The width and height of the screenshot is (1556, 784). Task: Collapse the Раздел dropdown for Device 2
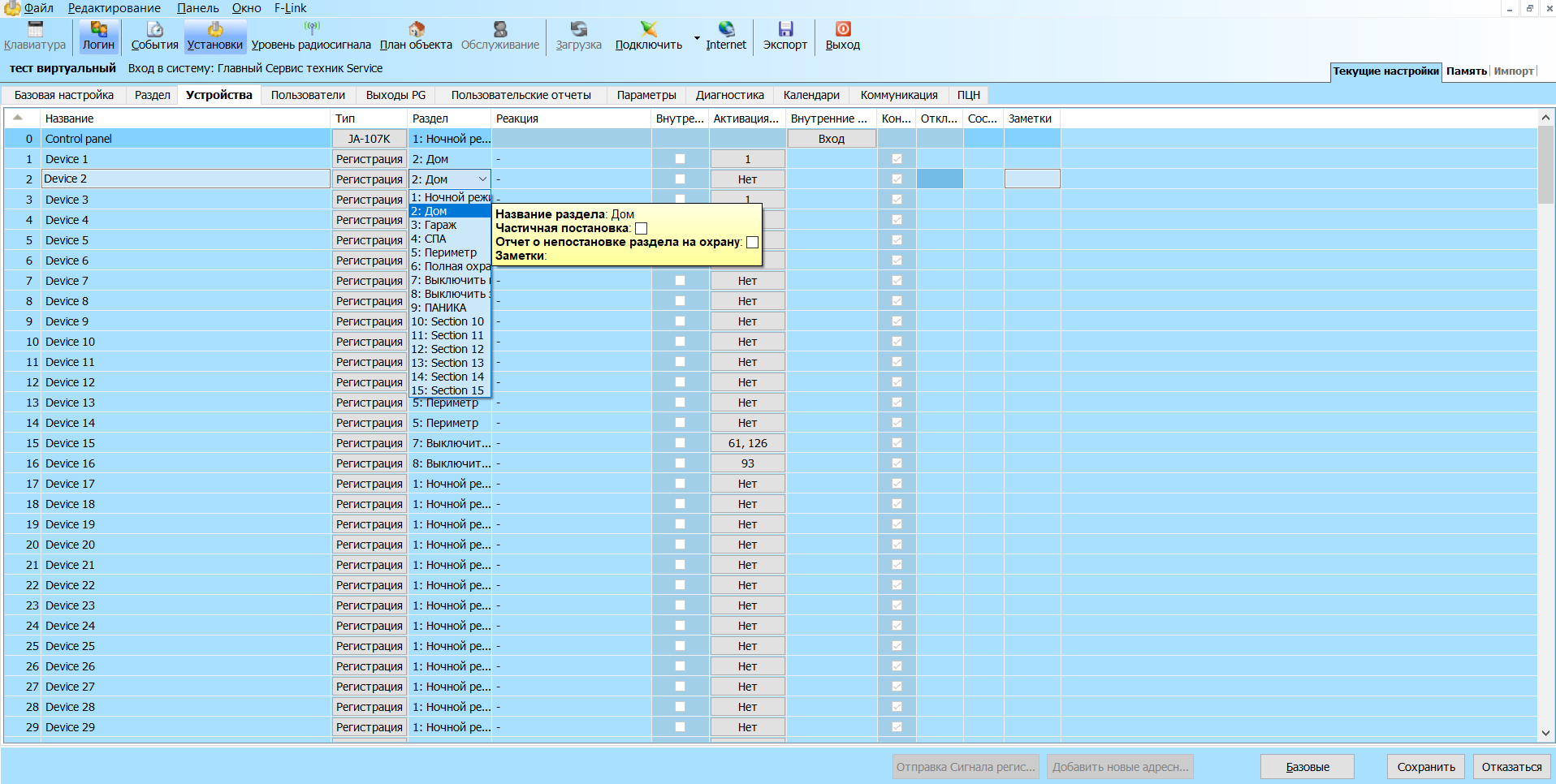tap(482, 179)
